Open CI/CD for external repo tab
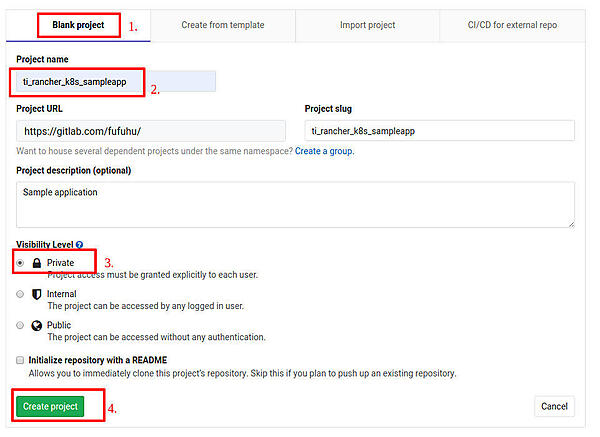 click(512, 25)
